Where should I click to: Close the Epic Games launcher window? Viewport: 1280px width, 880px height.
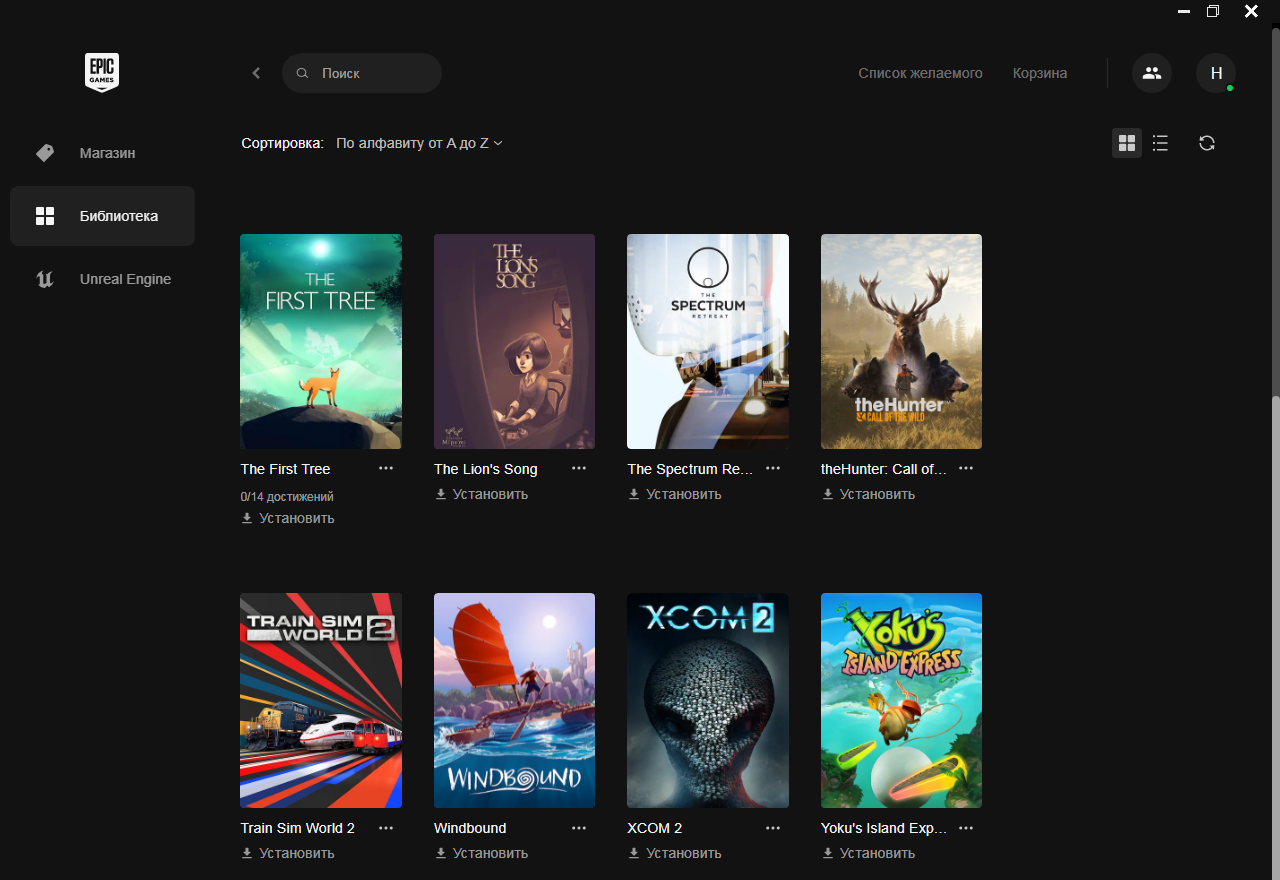coord(1250,11)
